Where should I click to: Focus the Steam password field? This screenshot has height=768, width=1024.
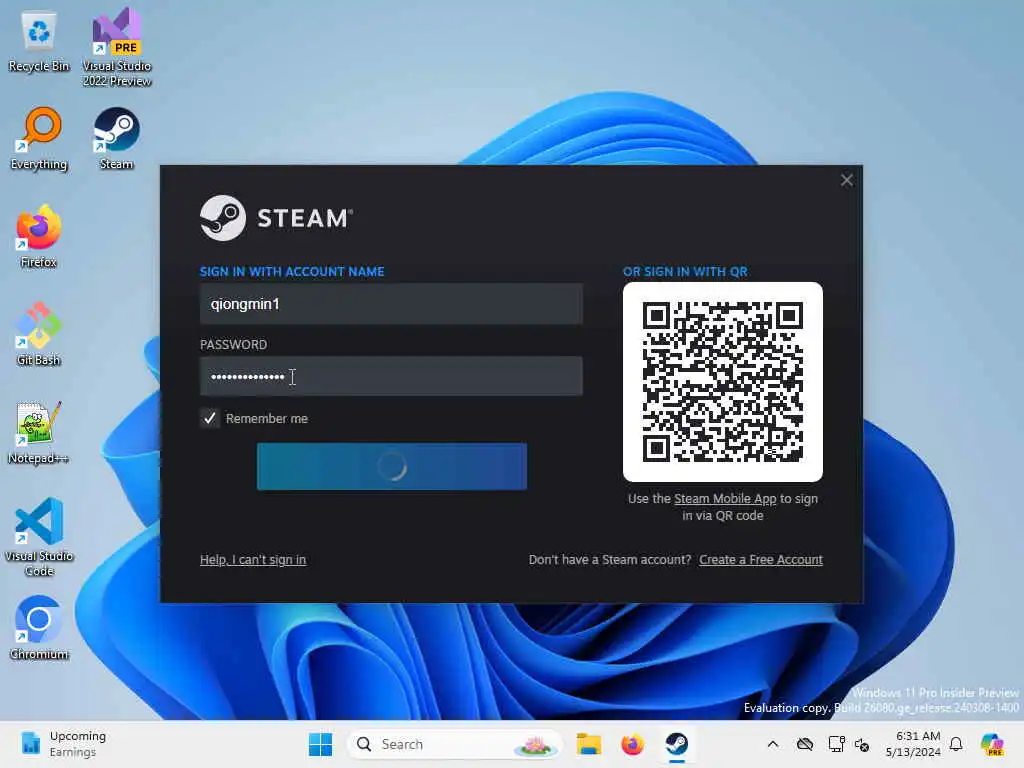391,376
